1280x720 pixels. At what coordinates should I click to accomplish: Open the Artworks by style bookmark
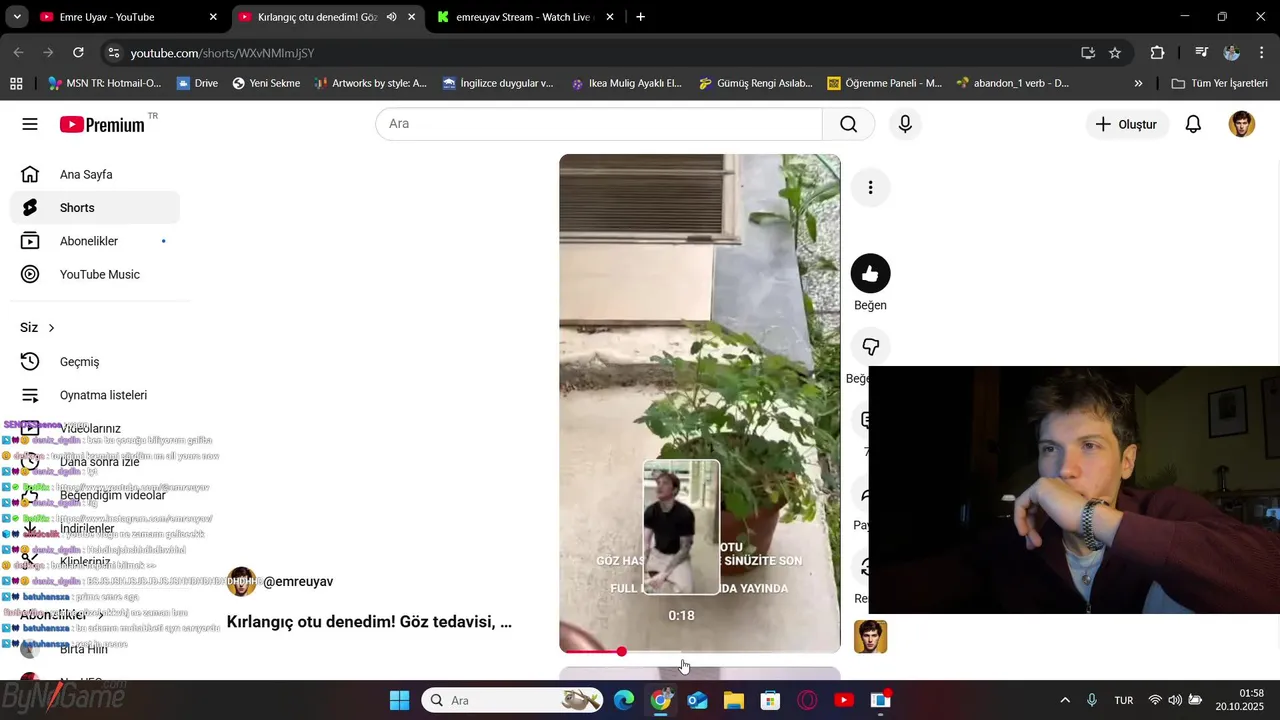370,83
